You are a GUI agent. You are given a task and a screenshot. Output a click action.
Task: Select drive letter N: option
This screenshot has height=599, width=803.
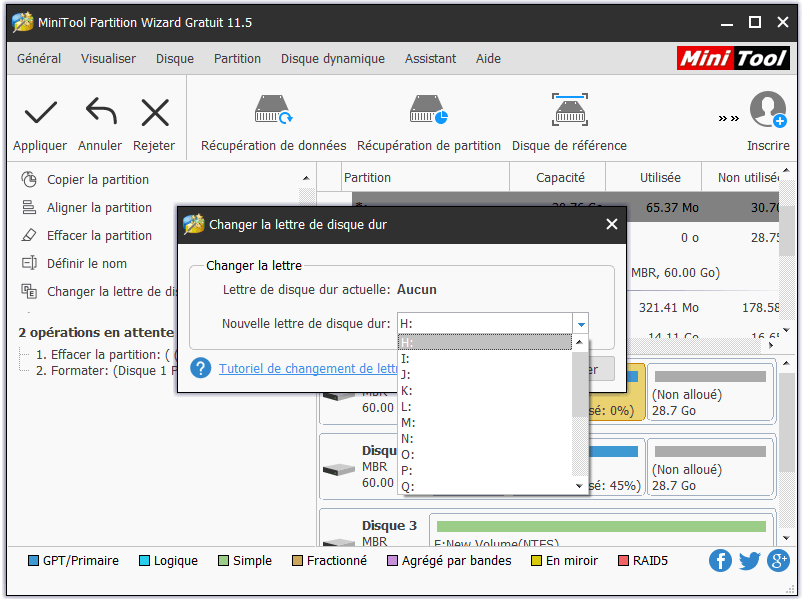484,439
